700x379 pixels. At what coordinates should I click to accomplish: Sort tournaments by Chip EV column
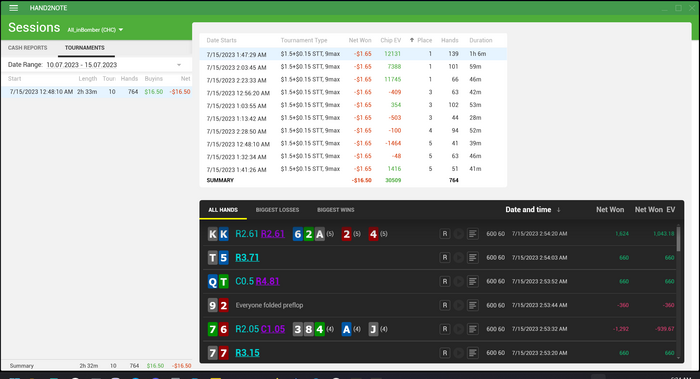[x=391, y=40]
